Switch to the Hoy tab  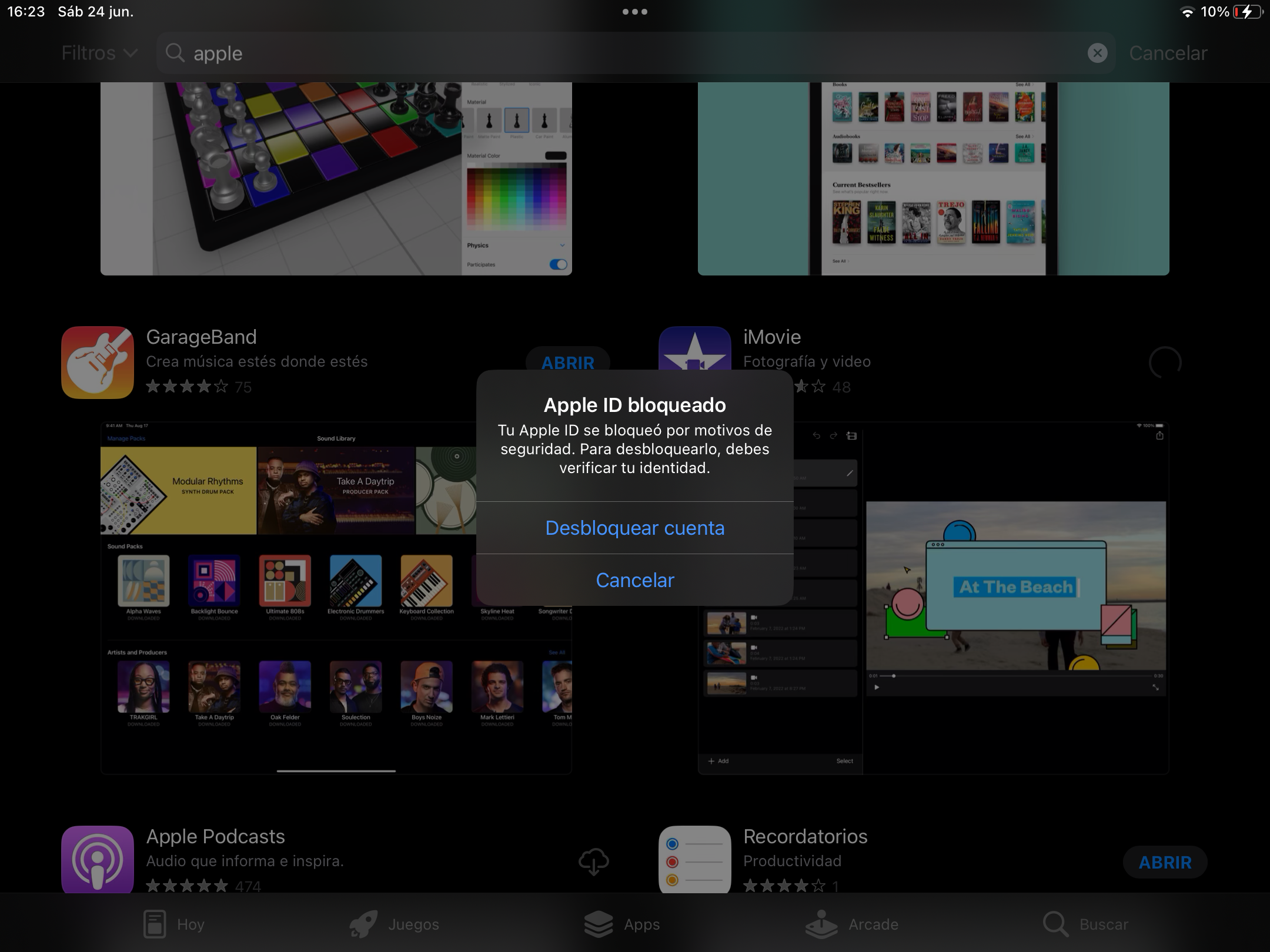point(174,924)
